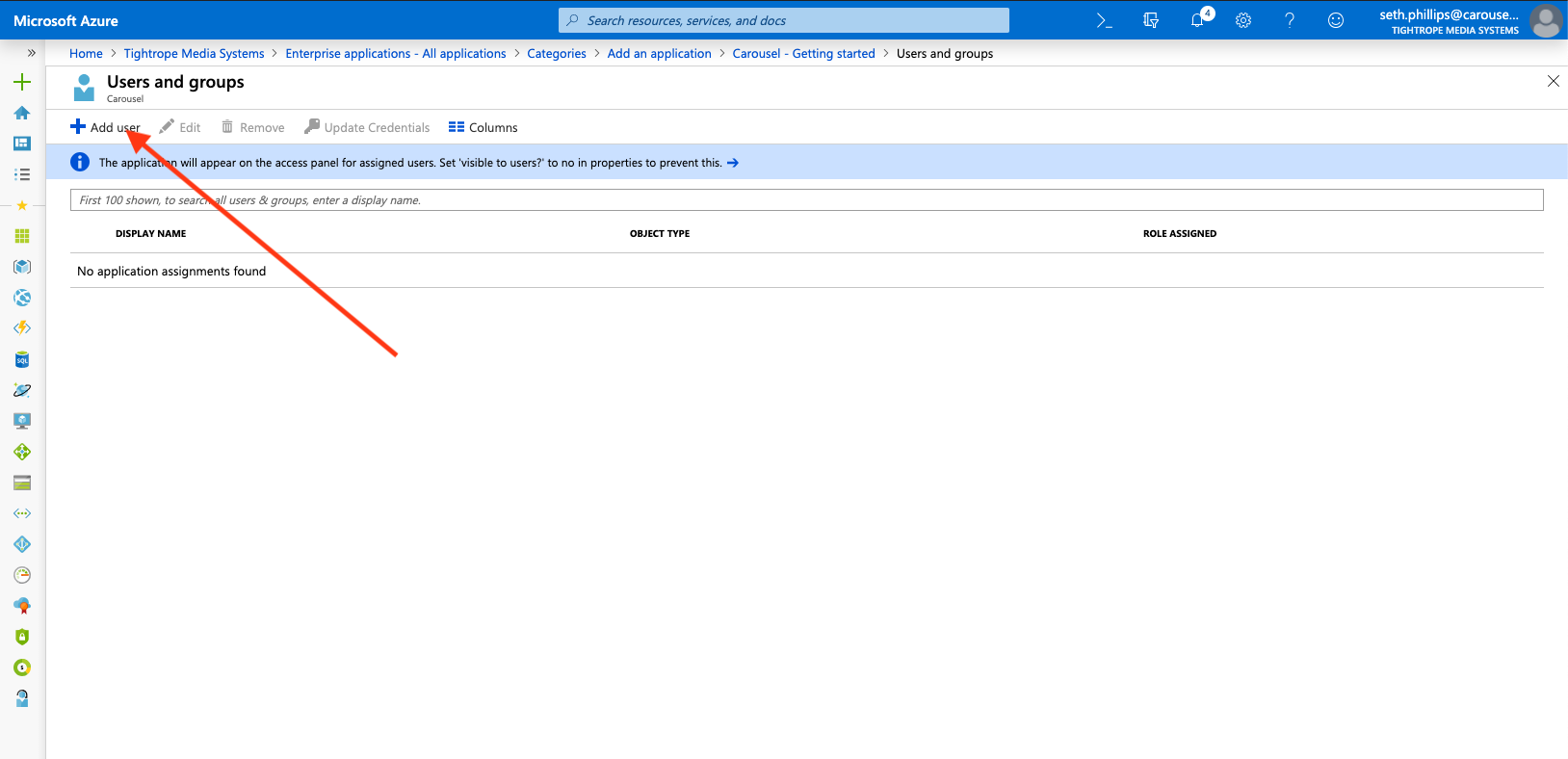Click the users and groups filter field

click(807, 199)
